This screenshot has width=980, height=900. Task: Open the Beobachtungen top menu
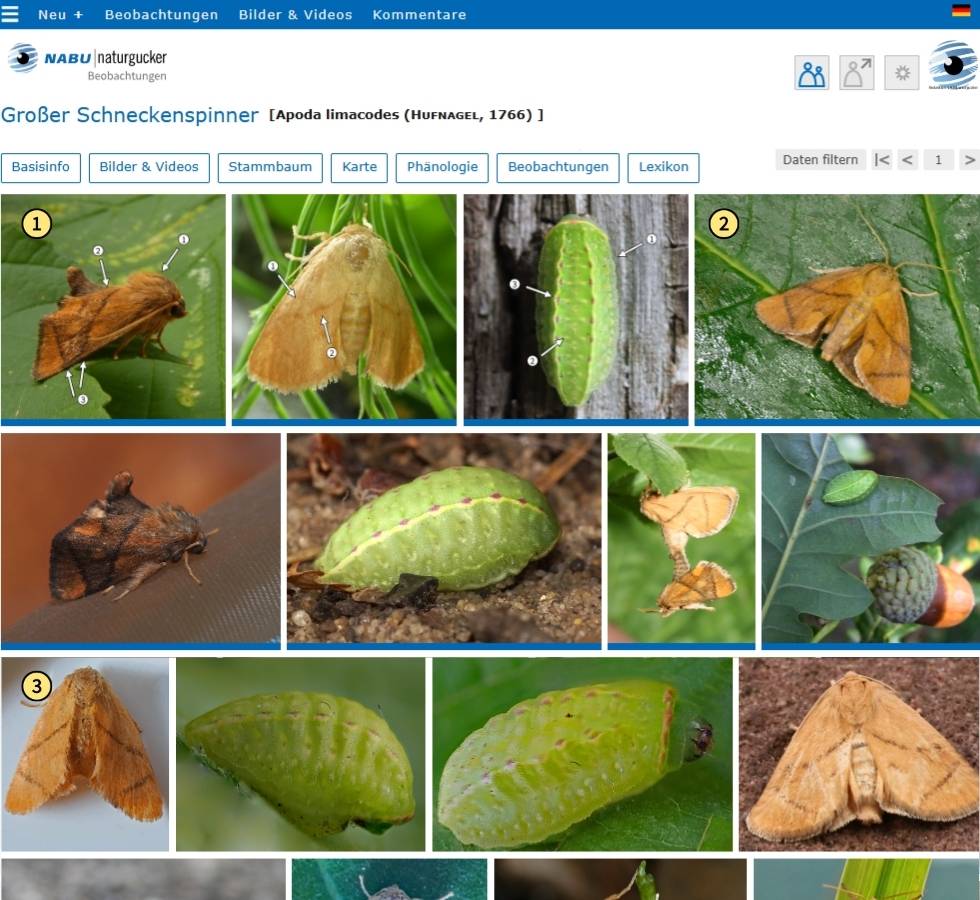click(161, 14)
